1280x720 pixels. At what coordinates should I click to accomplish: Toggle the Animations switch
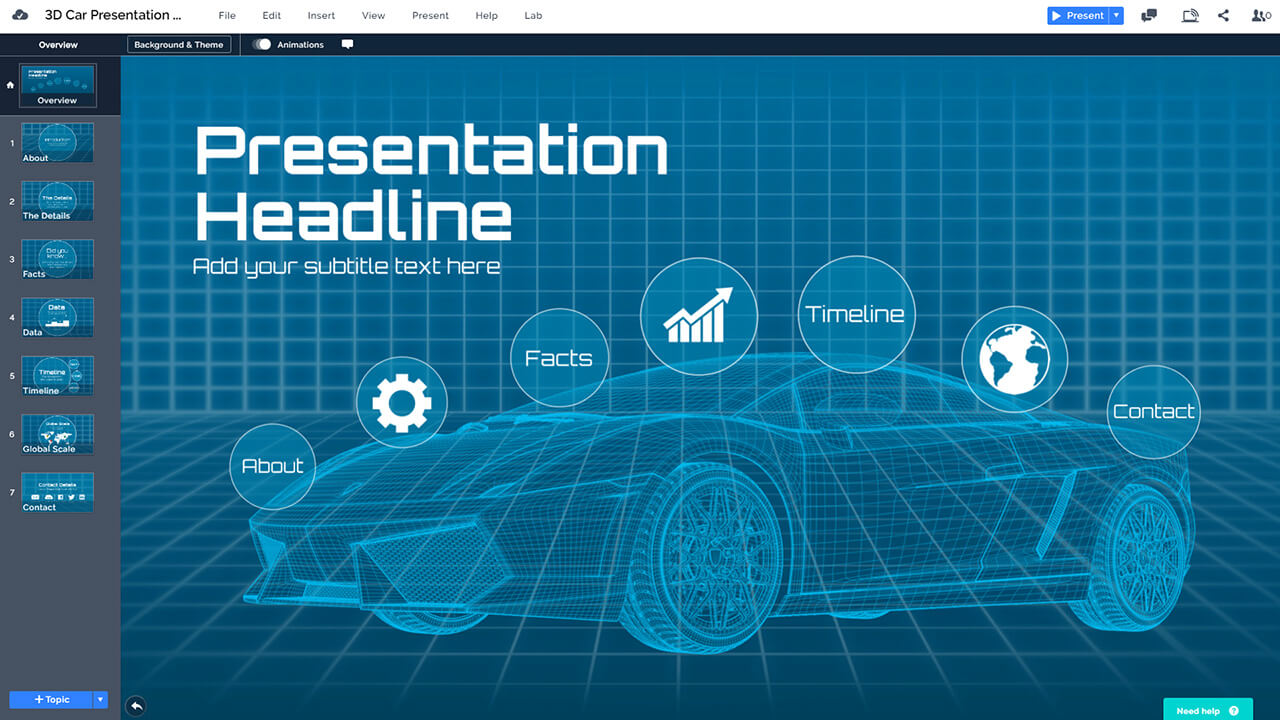coord(262,44)
